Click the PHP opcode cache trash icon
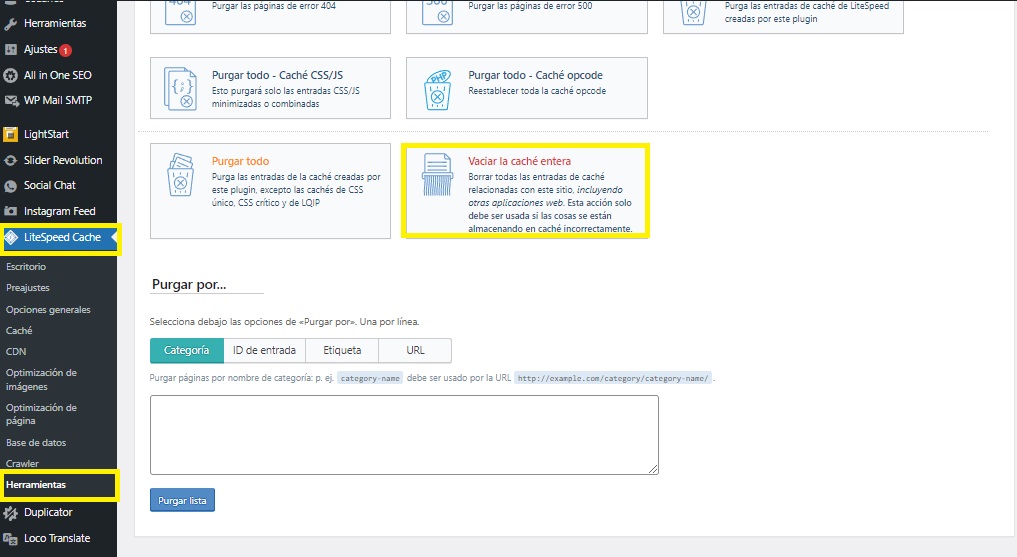 click(436, 90)
